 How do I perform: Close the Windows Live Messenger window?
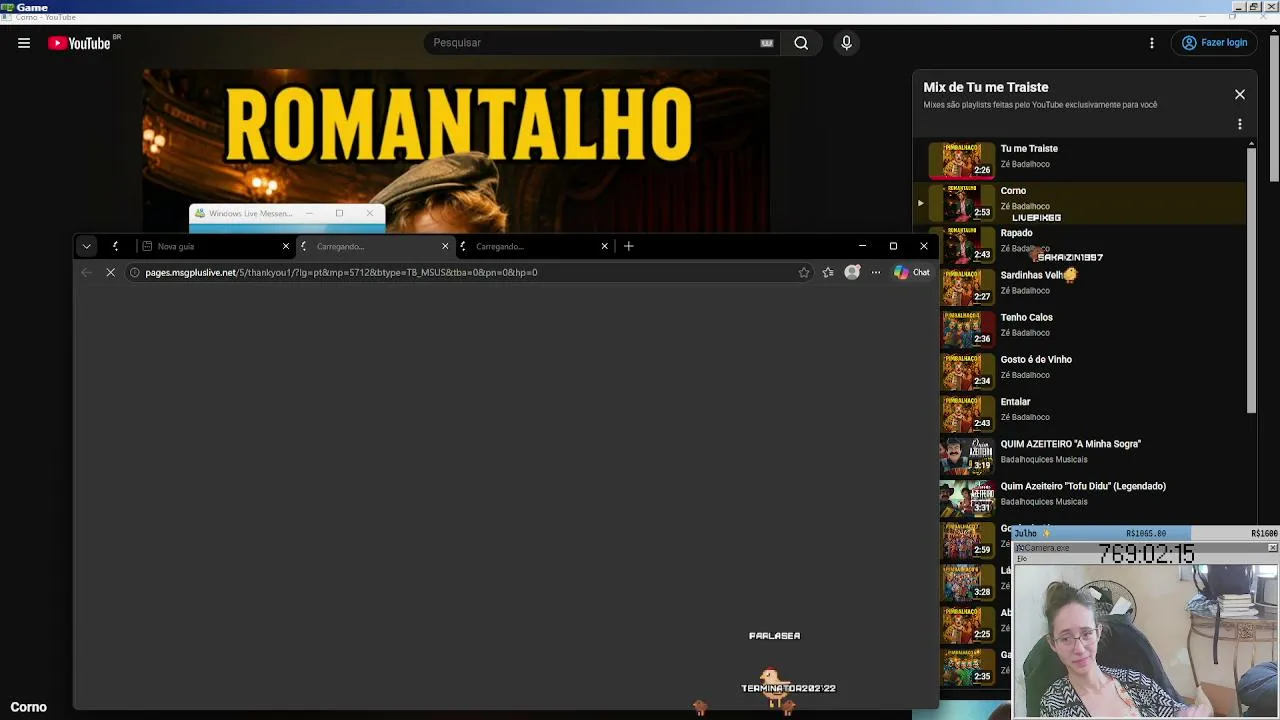[x=370, y=213]
